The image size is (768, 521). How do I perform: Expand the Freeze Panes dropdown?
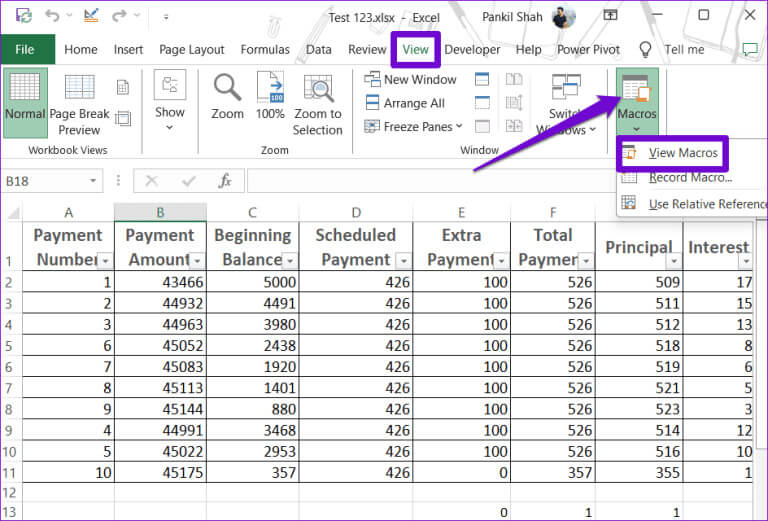[413, 126]
